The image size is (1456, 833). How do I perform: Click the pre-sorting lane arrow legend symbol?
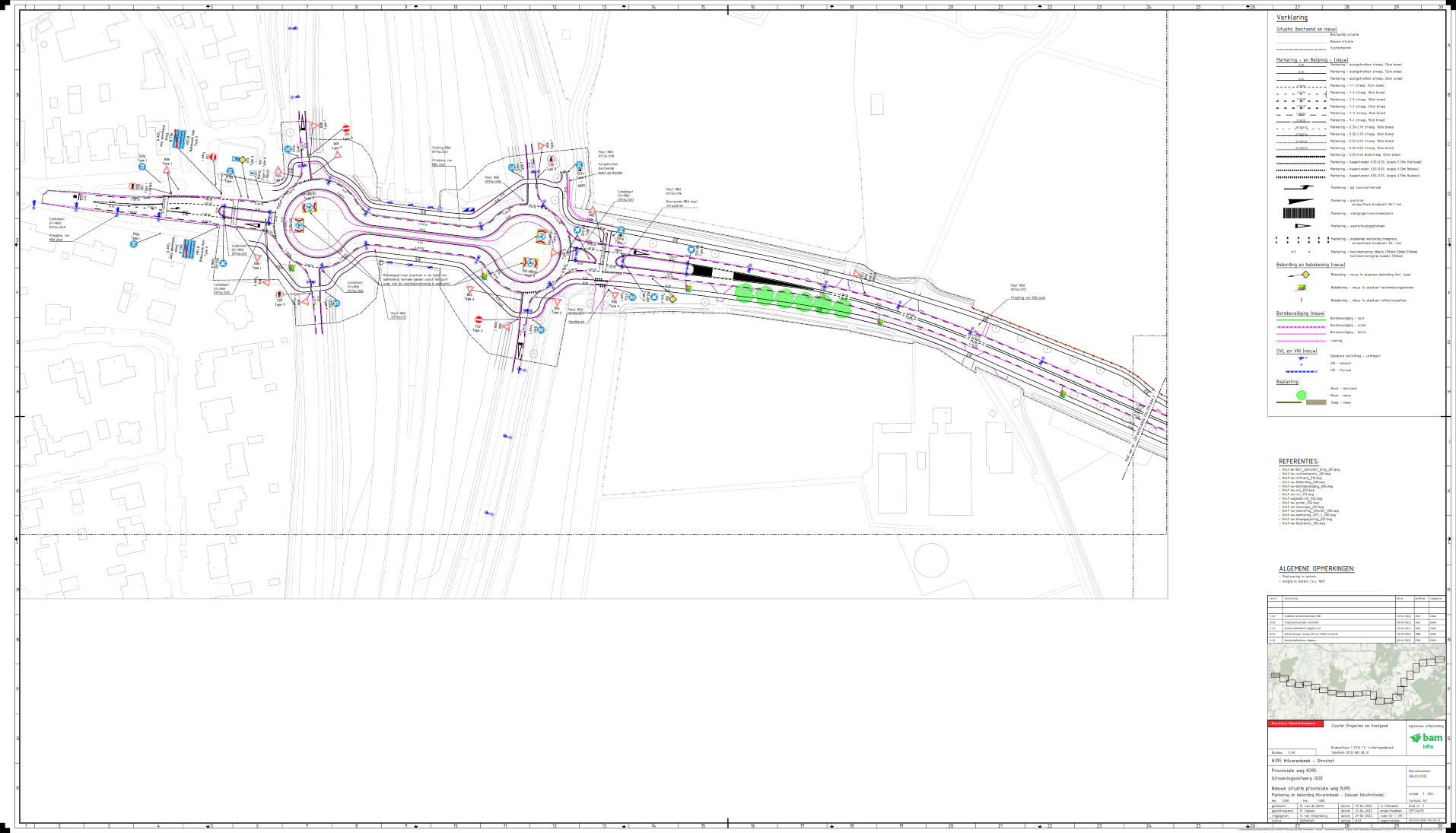point(1299,187)
